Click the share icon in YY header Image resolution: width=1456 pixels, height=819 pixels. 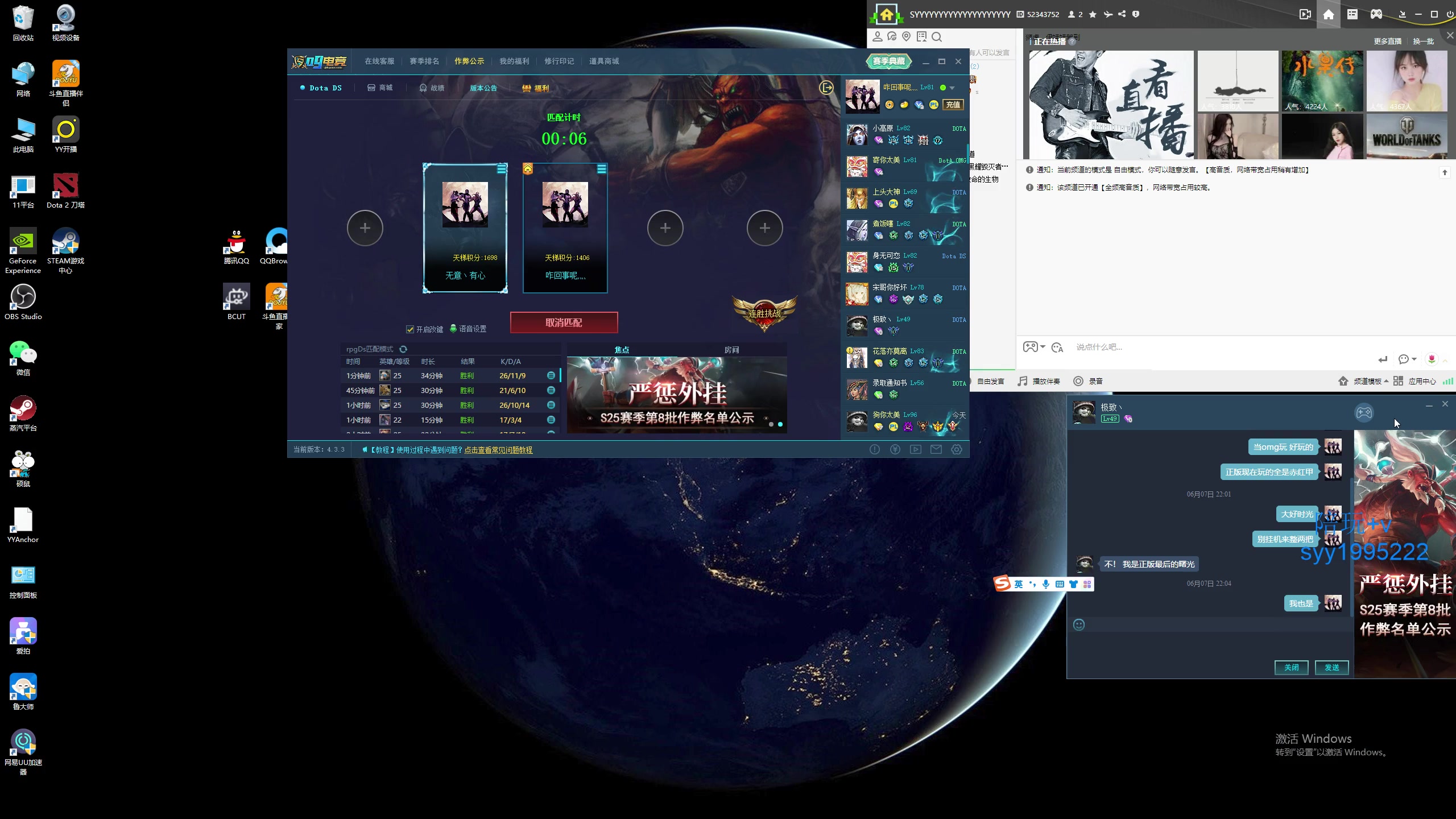[x=1122, y=14]
